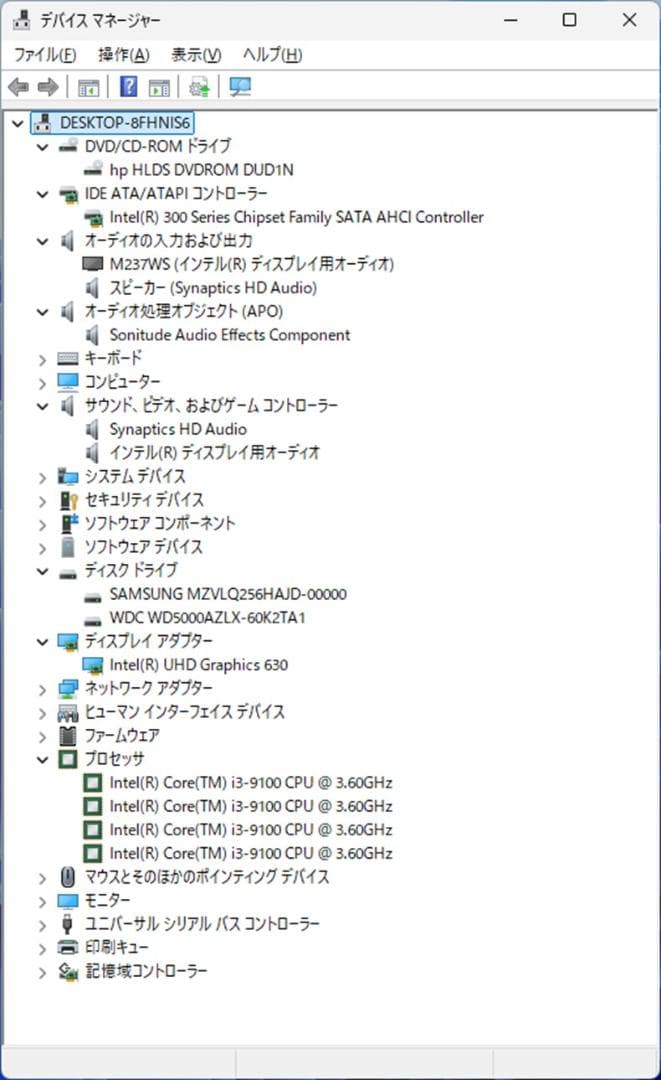Select サウンド、ビデオ、およびゲーム コントローラー category

pyautogui.click(x=211, y=405)
